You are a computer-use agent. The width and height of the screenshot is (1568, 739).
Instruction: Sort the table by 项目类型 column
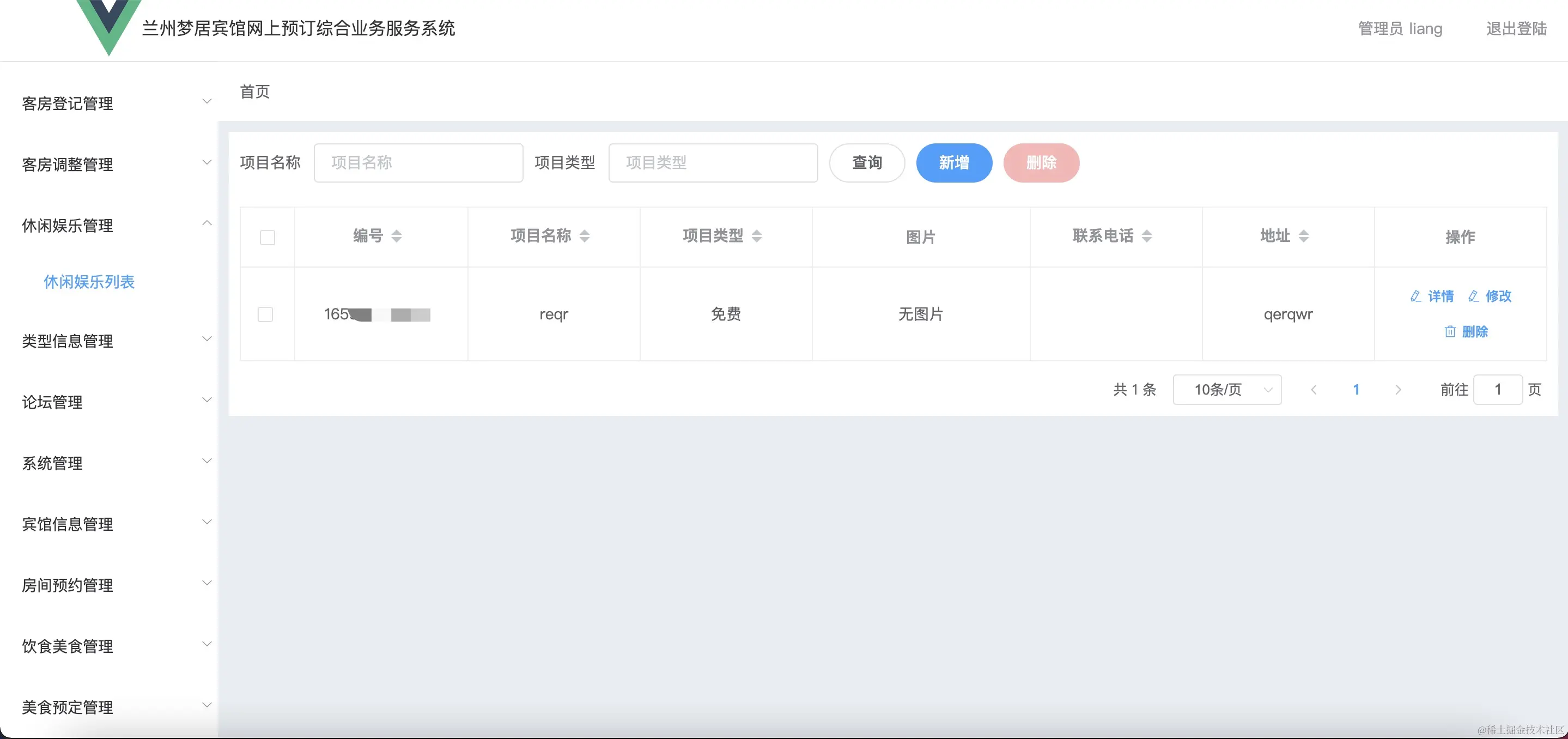point(757,237)
